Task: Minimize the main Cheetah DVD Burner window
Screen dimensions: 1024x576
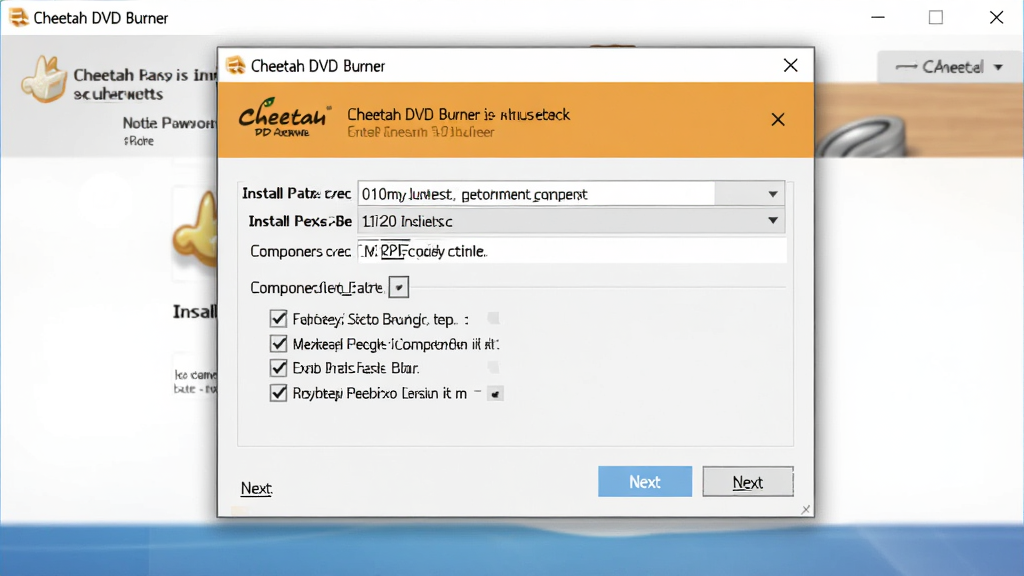Action: (878, 18)
